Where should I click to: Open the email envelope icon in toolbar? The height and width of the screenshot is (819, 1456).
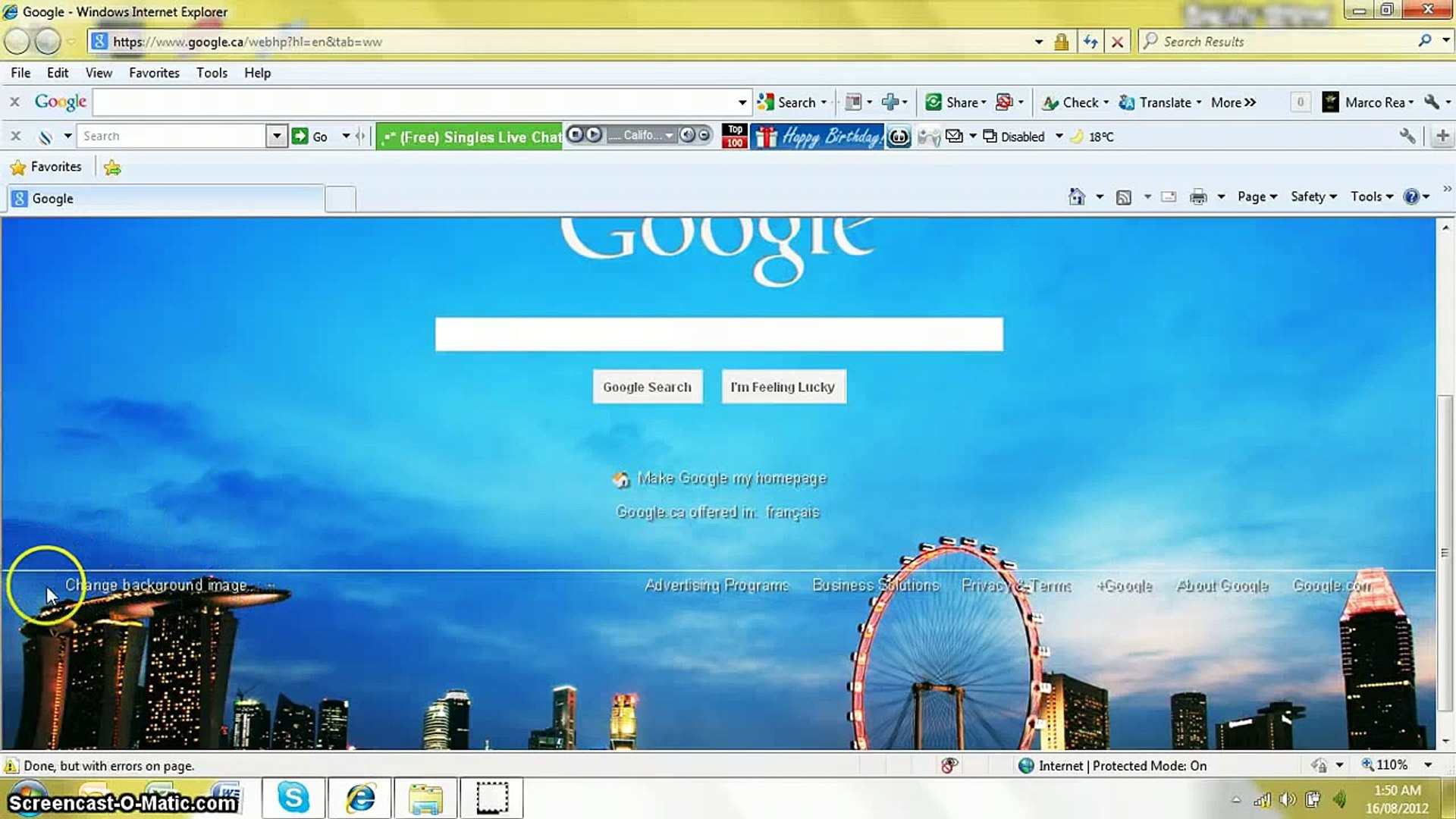point(954,136)
